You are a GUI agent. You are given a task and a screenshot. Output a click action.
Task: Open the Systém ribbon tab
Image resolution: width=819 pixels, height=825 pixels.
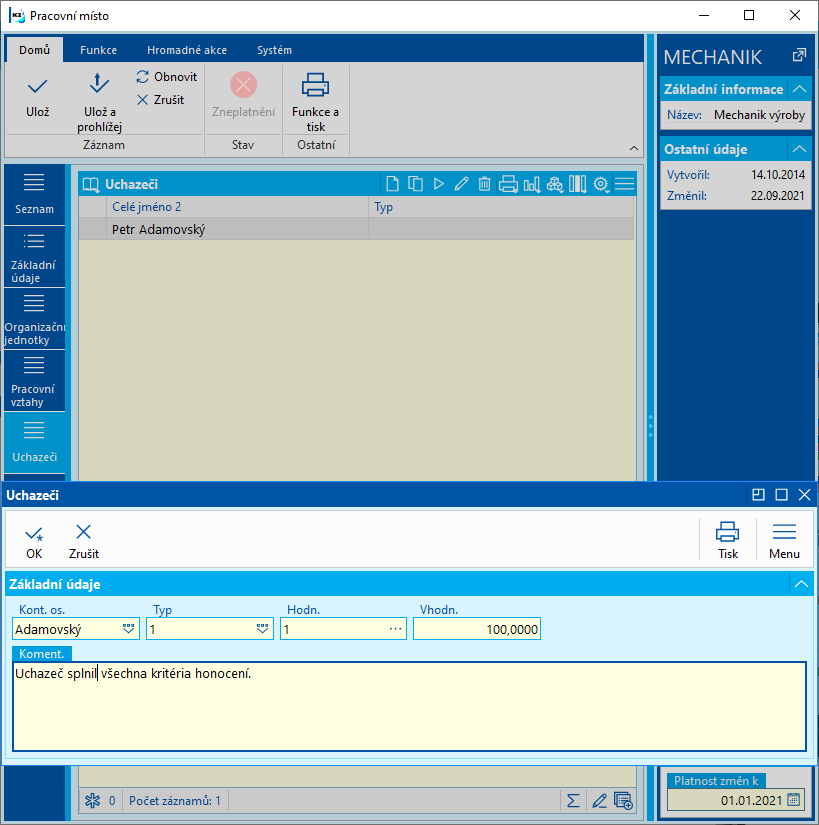click(274, 50)
